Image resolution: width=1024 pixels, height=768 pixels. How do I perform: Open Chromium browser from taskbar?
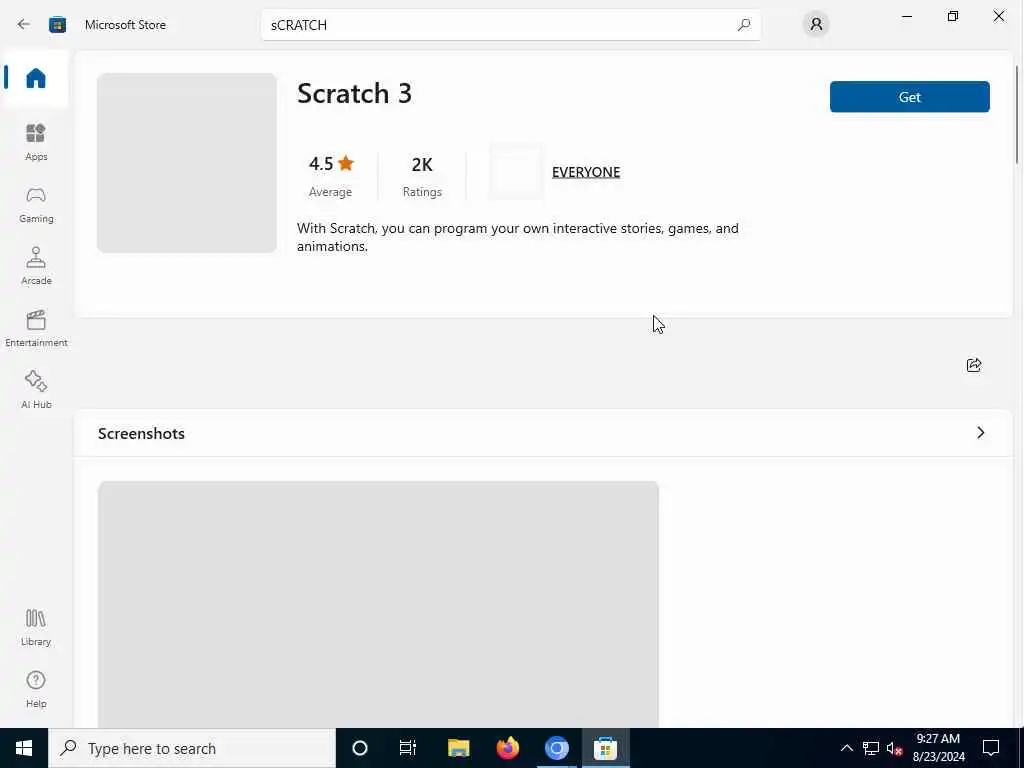(x=556, y=748)
